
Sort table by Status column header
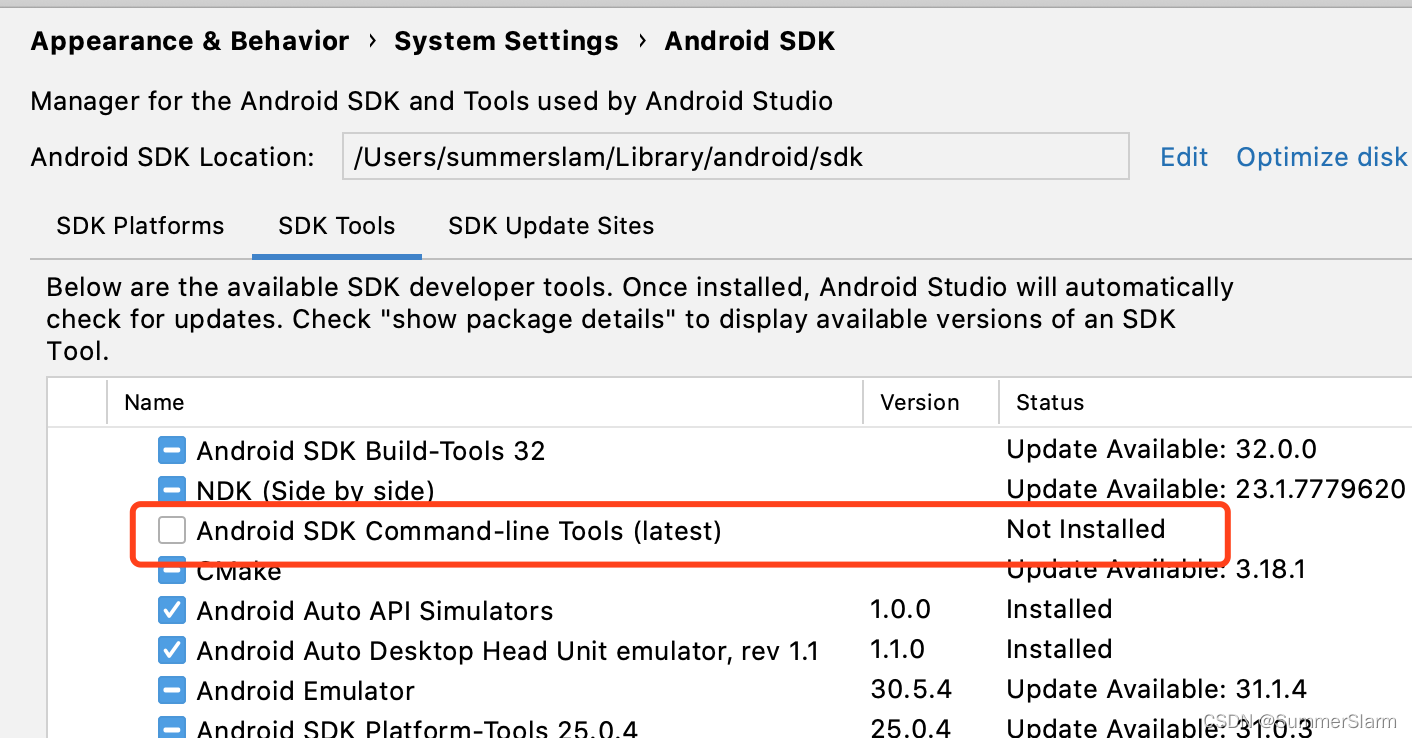[1050, 403]
